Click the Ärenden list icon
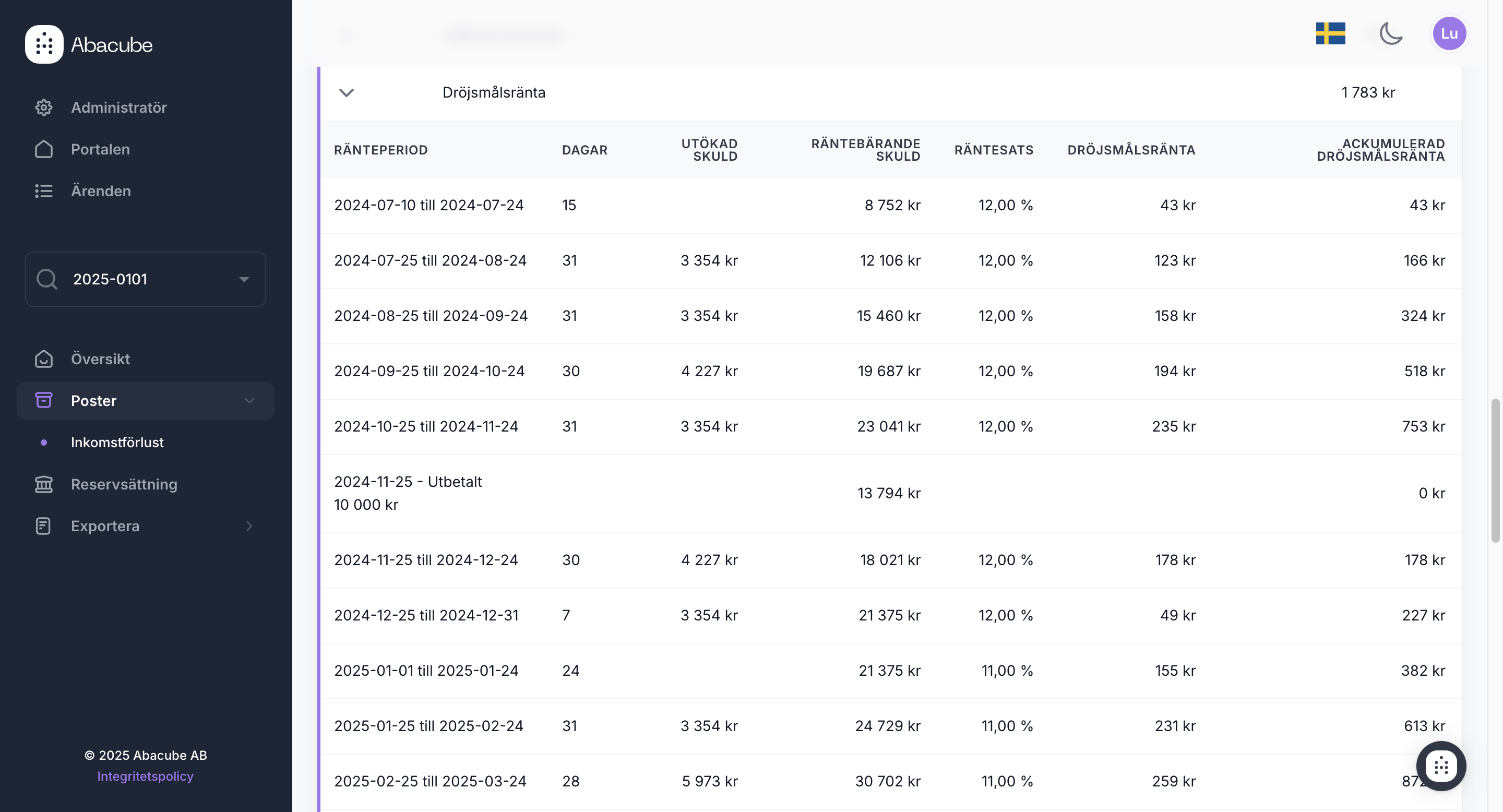This screenshot has height=812, width=1503. pyautogui.click(x=44, y=191)
